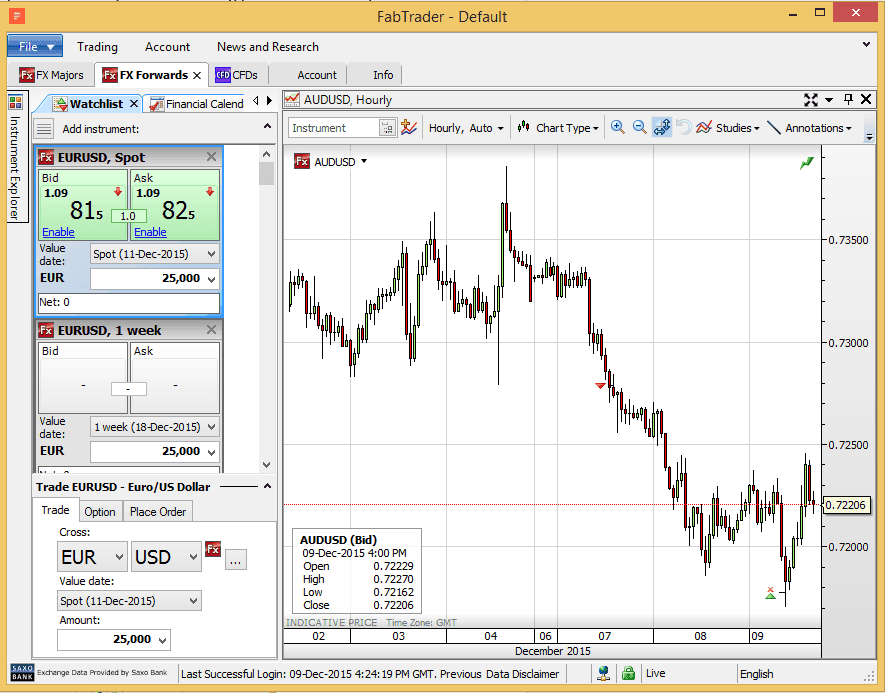Open the Account menu
The image size is (885, 693).
pyautogui.click(x=167, y=47)
